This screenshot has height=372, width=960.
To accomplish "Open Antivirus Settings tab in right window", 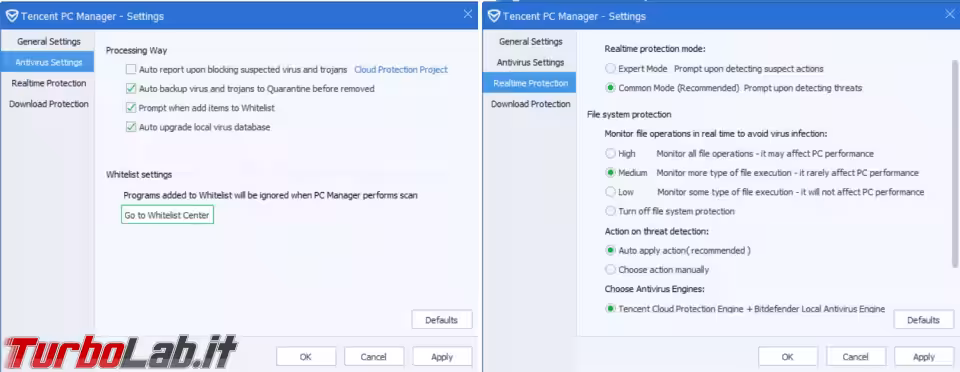I will [x=530, y=62].
